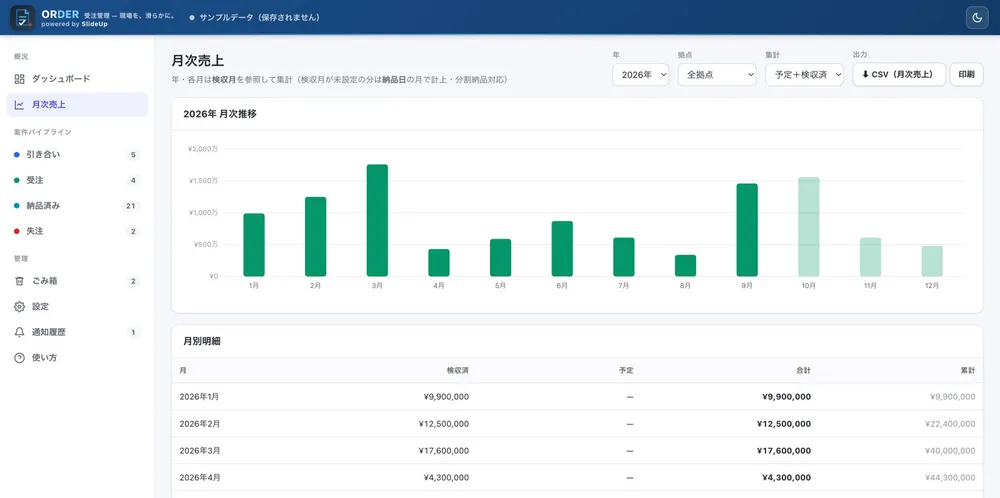Click the ORDER app logo icon

(x=22, y=17)
